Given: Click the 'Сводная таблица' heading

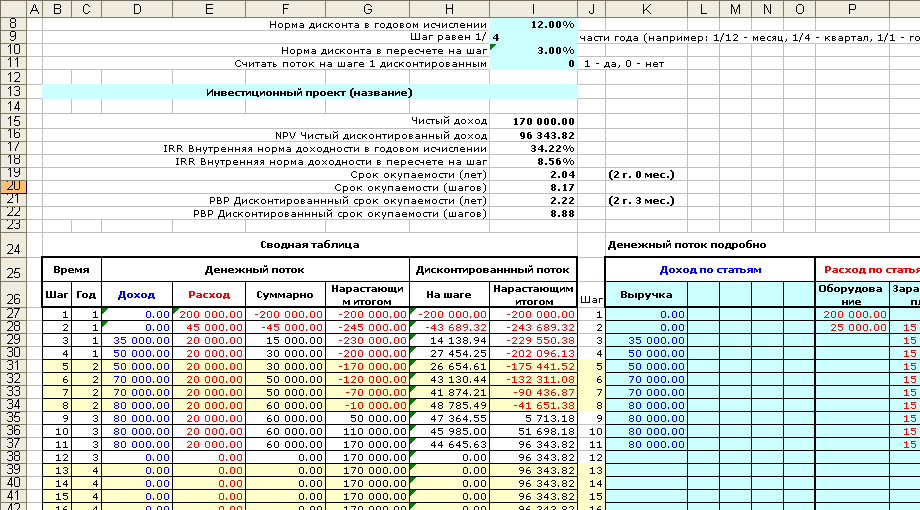Looking at the screenshot, I should [x=310, y=245].
